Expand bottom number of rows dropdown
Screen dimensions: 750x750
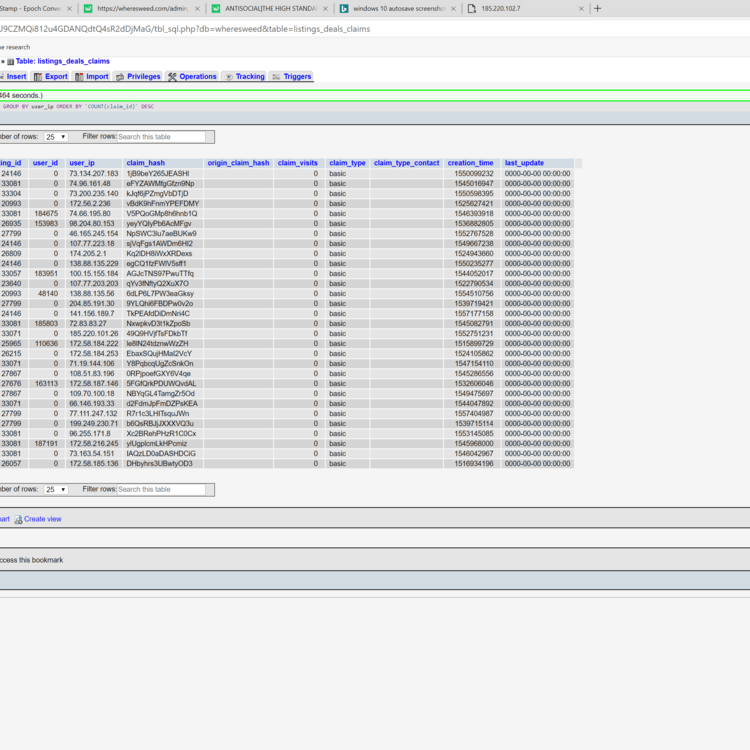[56, 489]
